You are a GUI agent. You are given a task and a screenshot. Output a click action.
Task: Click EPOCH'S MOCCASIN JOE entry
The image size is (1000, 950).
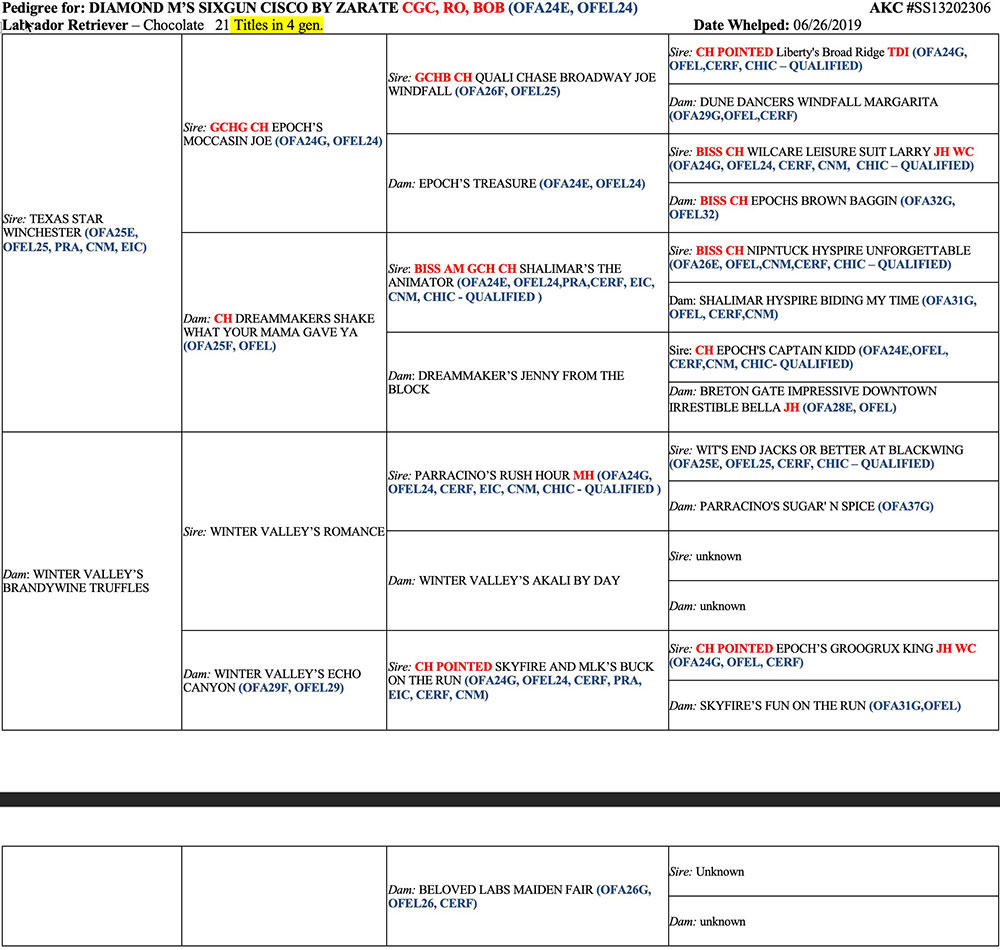[282, 134]
